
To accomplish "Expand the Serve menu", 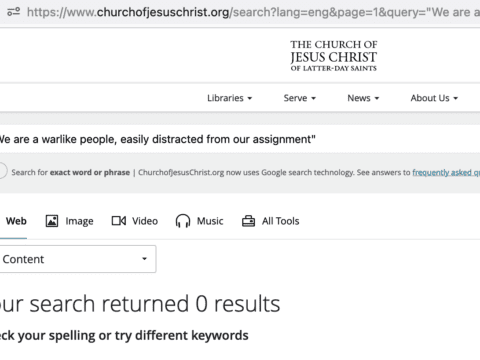I will pos(299,98).
